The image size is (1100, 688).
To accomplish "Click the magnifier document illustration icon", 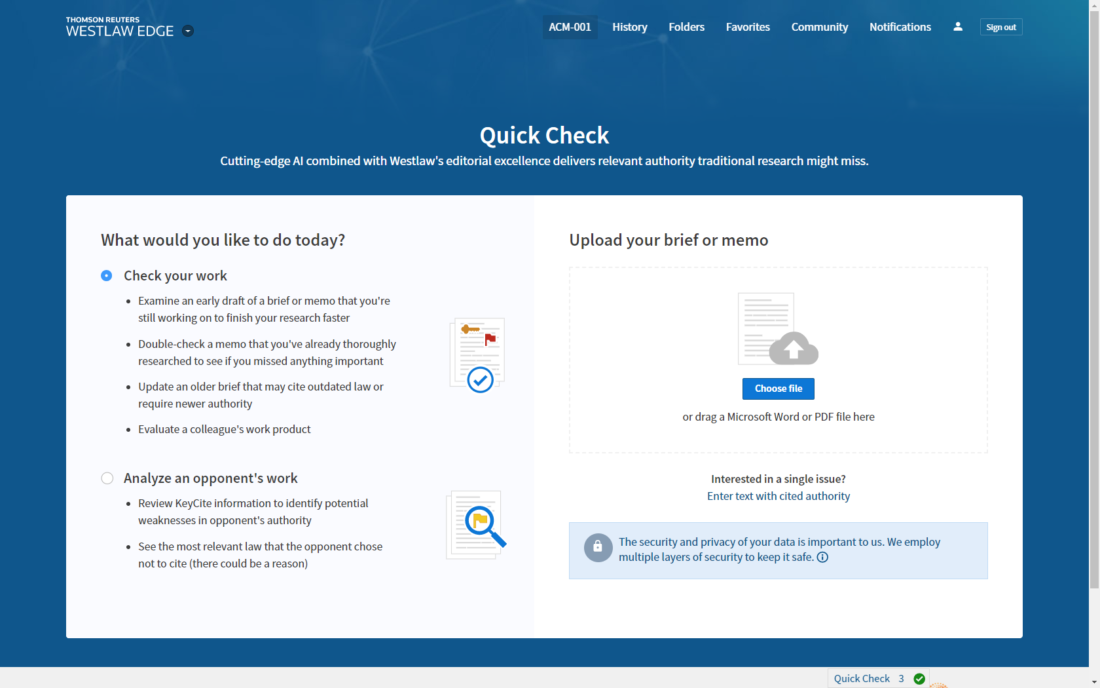I will click(x=476, y=525).
